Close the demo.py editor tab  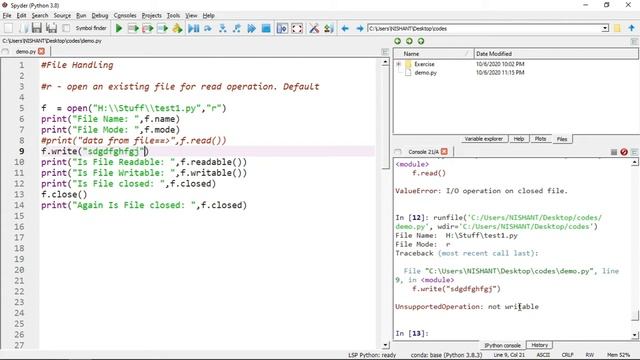(x=41, y=51)
